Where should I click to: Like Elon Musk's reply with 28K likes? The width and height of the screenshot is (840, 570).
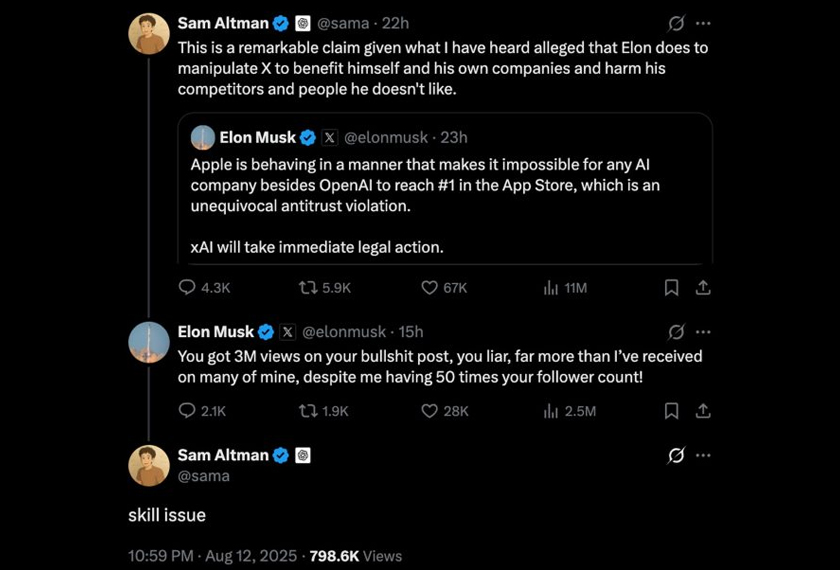point(429,410)
